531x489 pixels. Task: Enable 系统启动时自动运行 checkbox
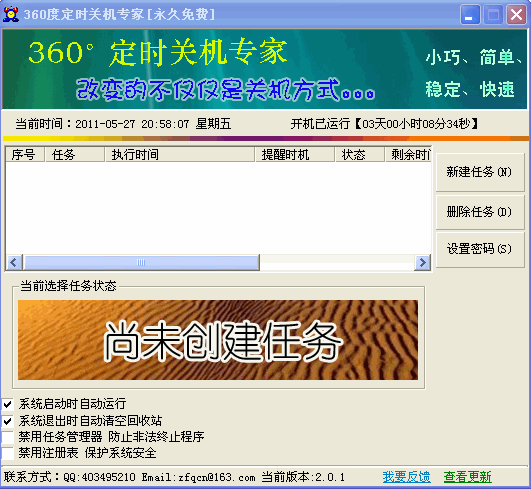8,404
